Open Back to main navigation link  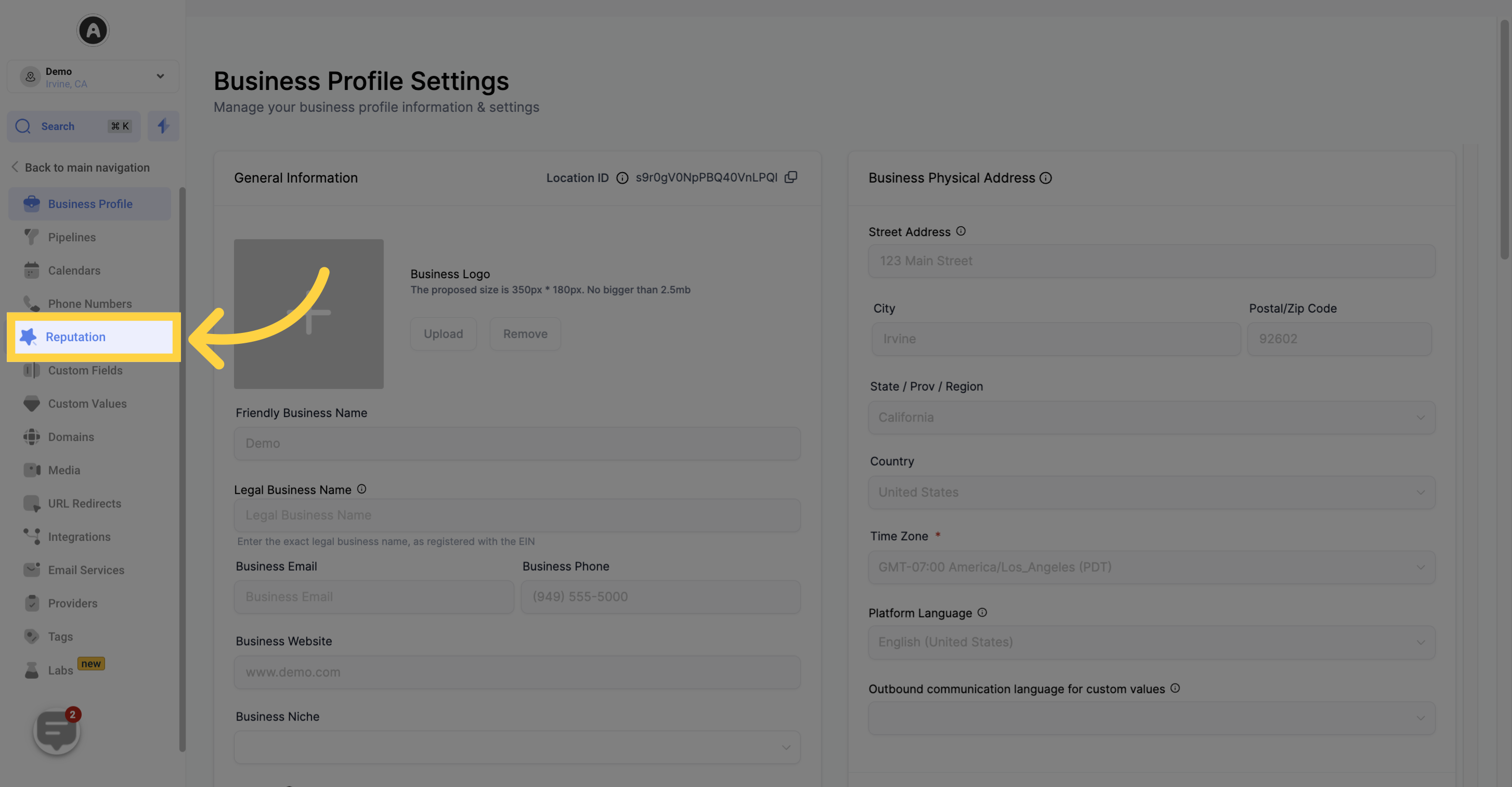[x=87, y=167]
